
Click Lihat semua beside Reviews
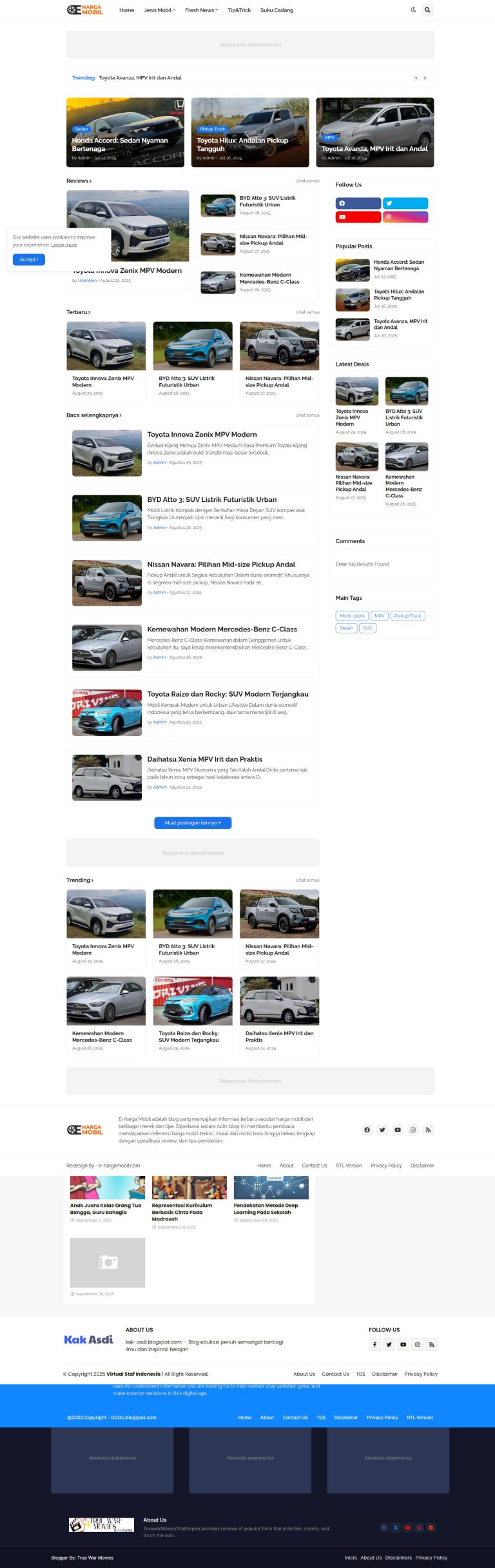[307, 181]
